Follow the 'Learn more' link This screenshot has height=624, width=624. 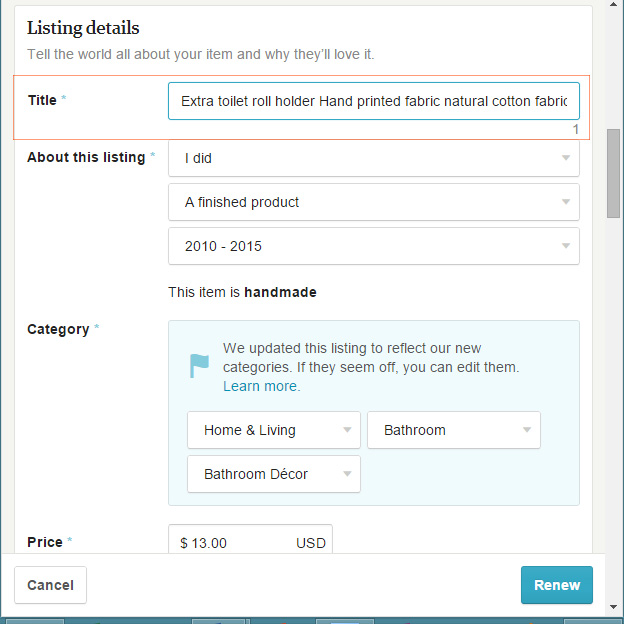260,386
